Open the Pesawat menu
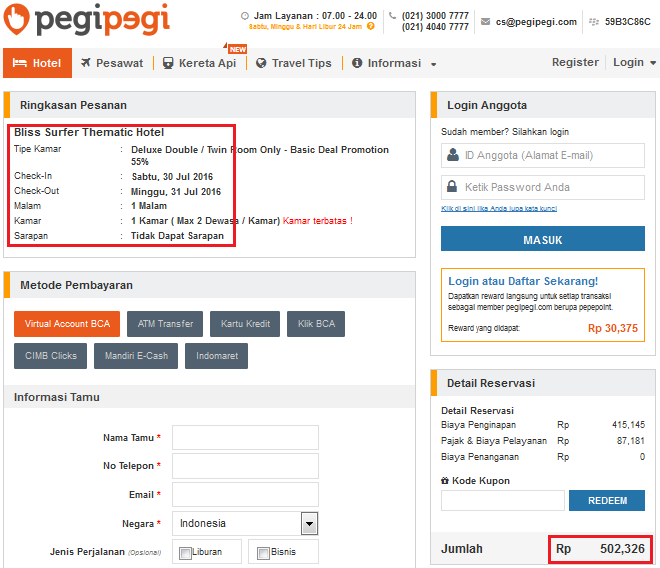The height and width of the screenshot is (568, 660). click(112, 63)
